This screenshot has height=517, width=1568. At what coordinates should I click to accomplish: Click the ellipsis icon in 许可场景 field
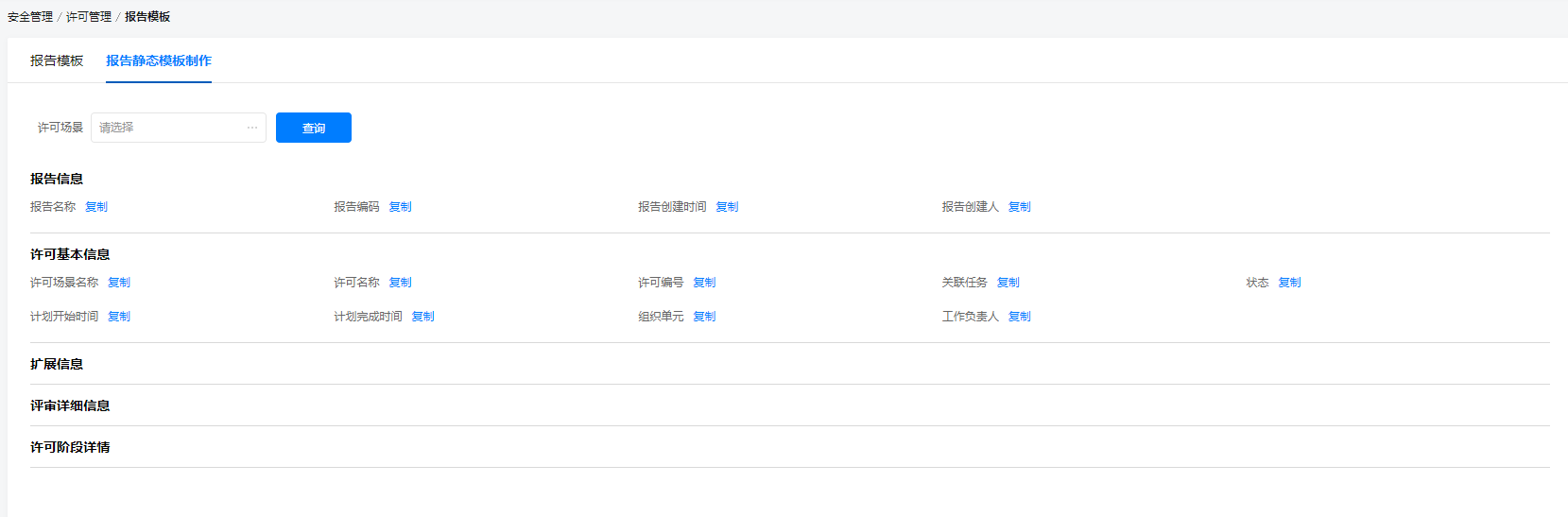pyautogui.click(x=252, y=128)
